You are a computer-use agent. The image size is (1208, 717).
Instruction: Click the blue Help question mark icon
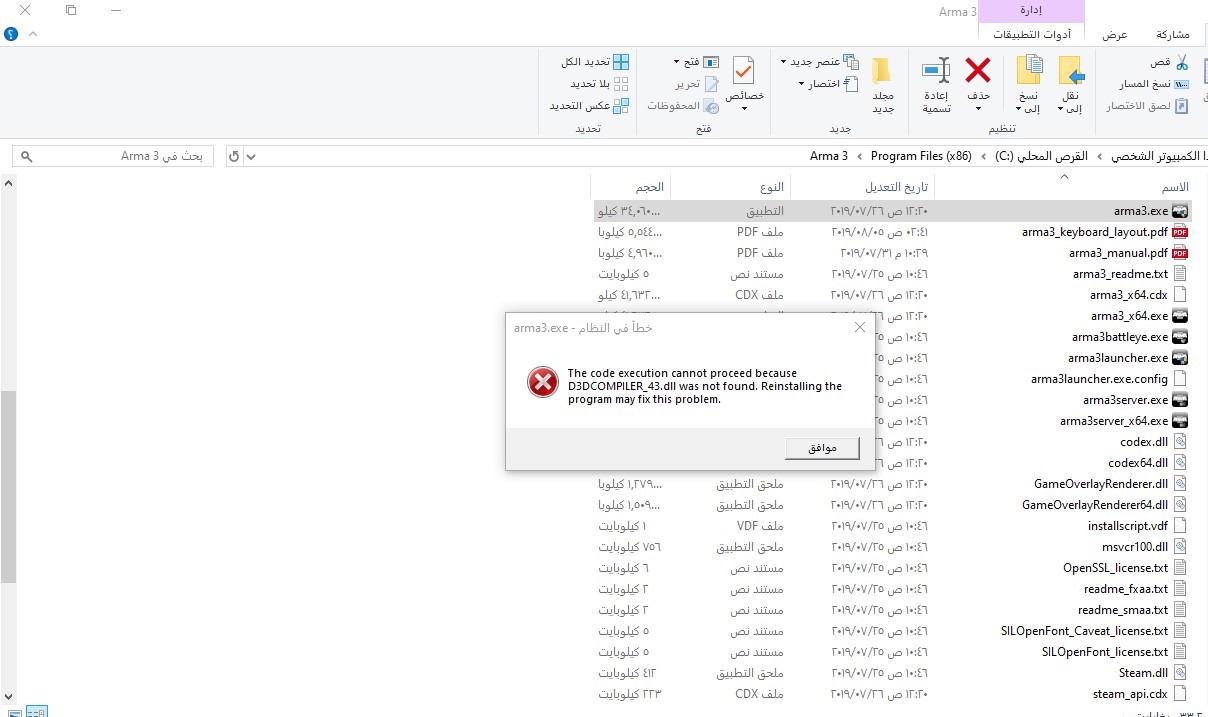[x=11, y=34]
